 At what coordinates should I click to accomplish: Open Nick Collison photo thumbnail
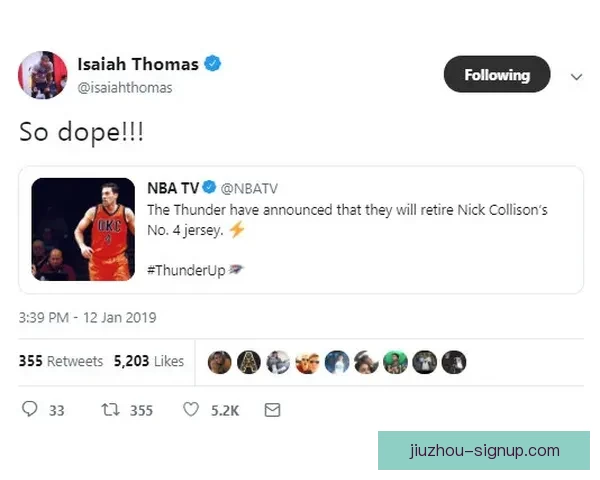pos(83,229)
